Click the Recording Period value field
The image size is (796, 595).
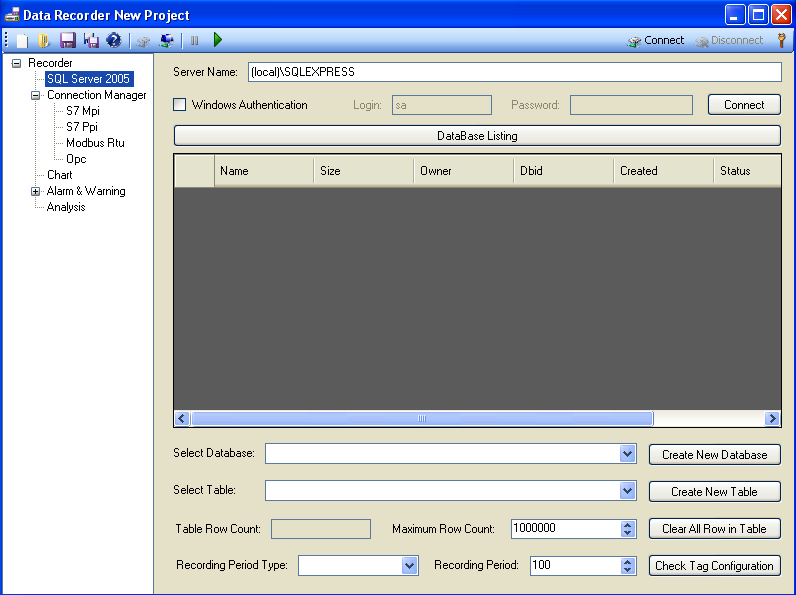(575, 566)
